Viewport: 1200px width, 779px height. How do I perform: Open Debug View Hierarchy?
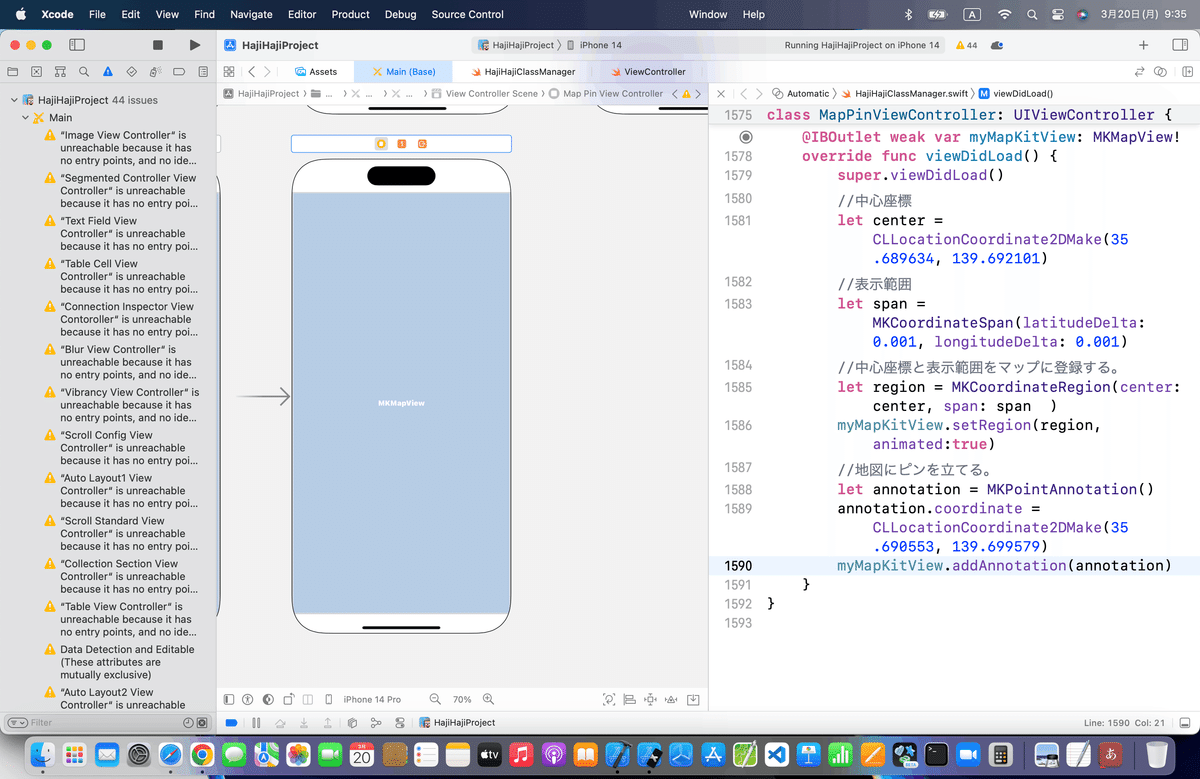352,722
